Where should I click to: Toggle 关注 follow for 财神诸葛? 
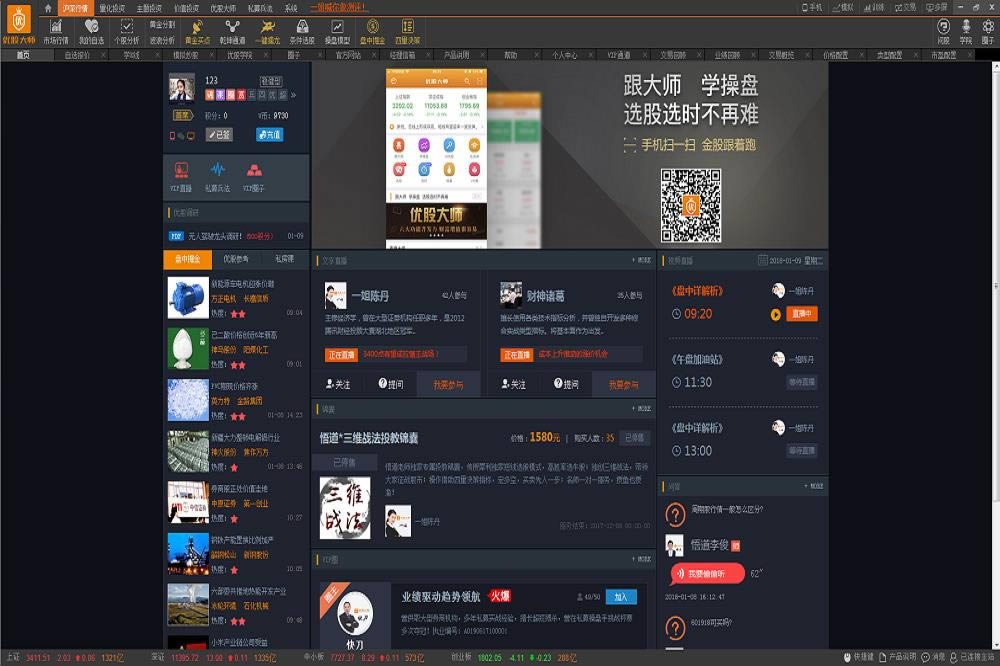coord(512,384)
